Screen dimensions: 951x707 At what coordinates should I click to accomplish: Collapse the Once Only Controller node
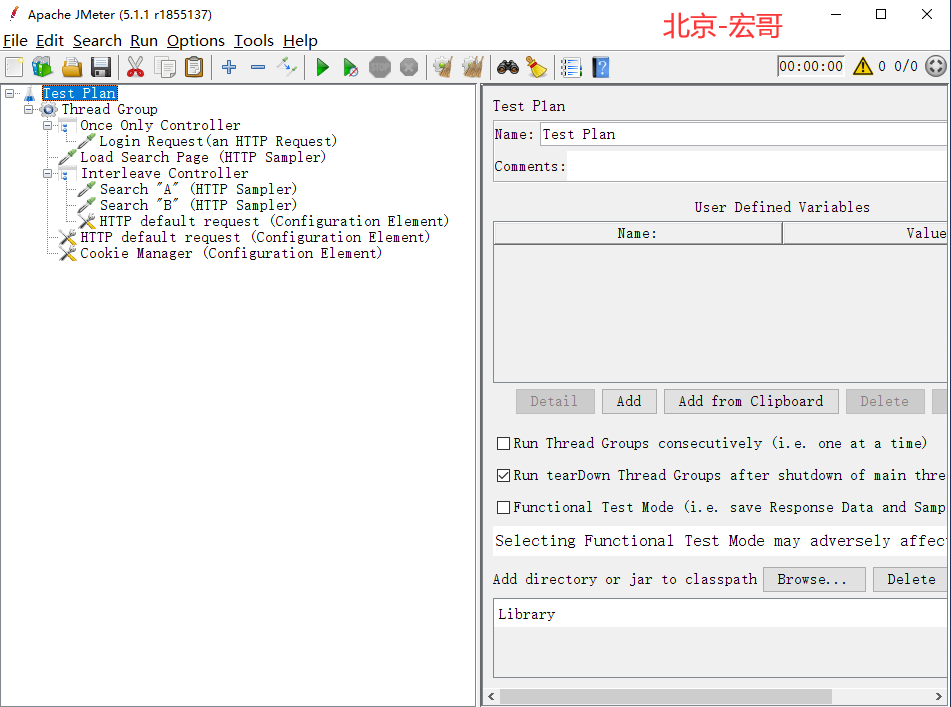pos(47,126)
